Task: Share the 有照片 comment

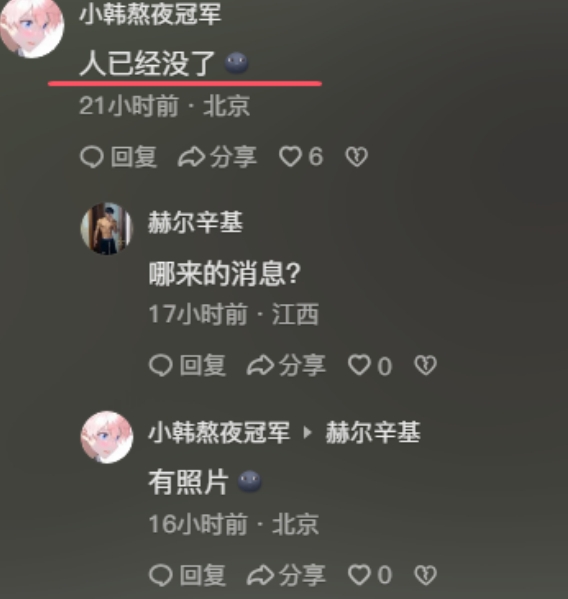Action: click(260, 575)
